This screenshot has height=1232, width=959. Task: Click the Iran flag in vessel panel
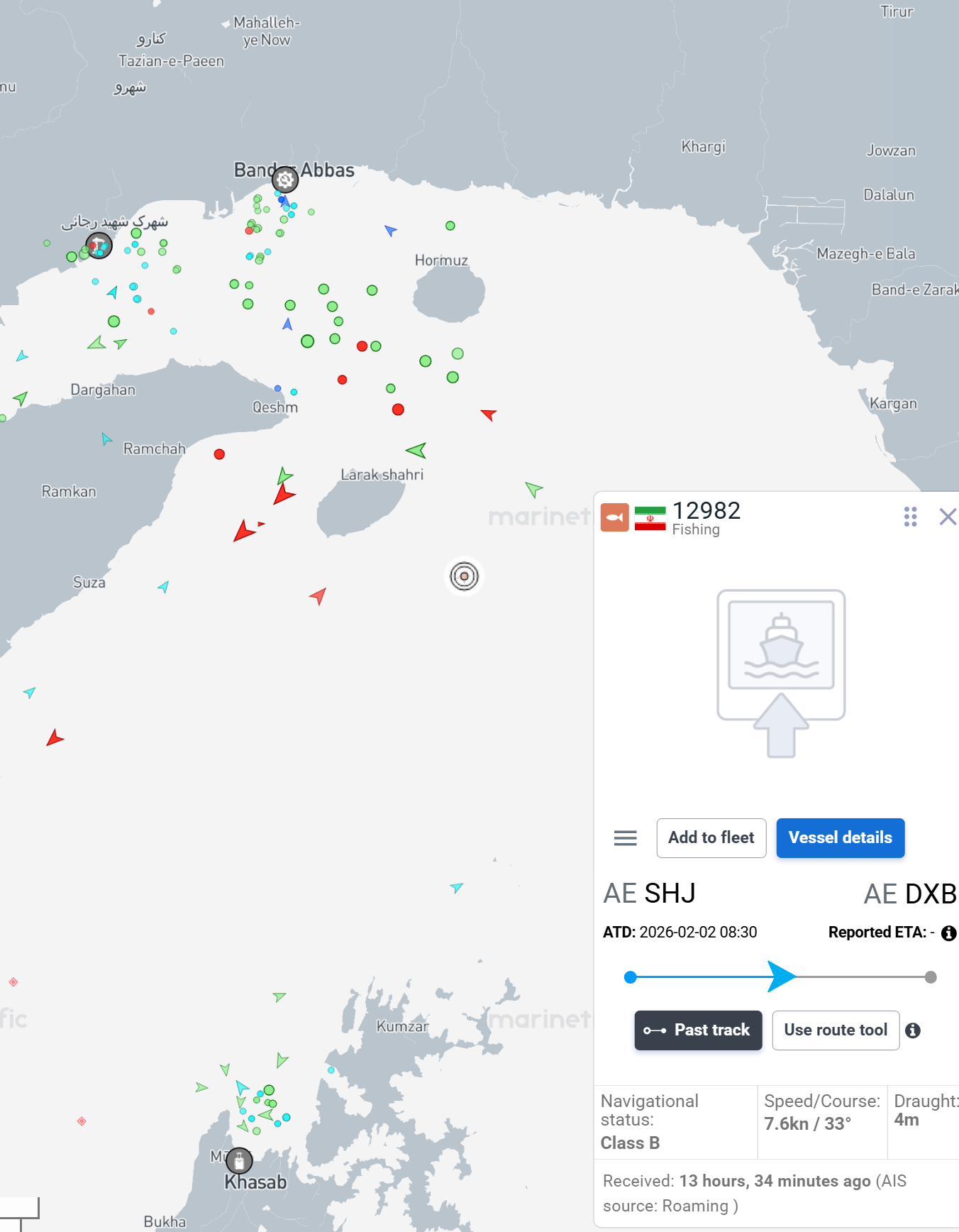(650, 518)
